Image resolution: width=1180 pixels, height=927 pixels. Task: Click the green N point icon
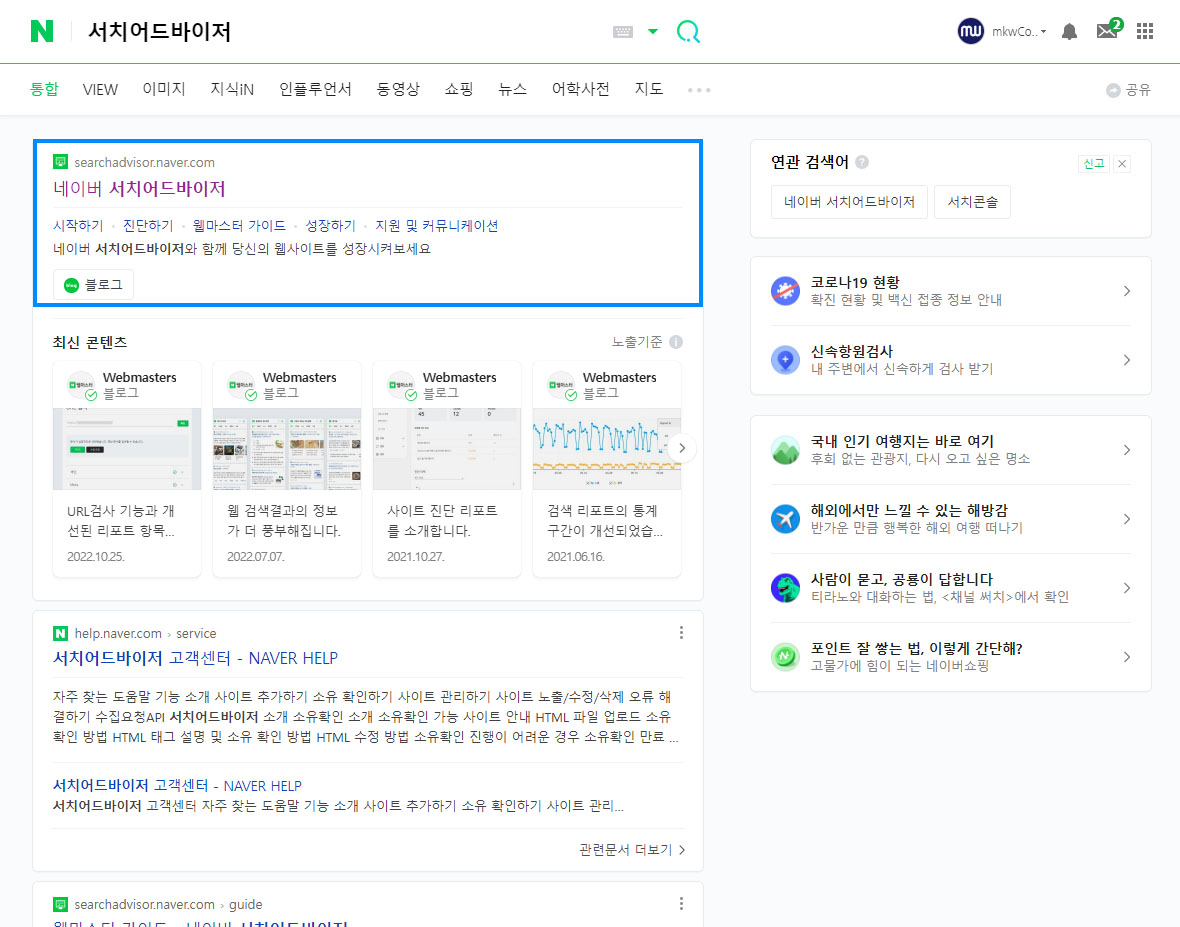(x=785, y=657)
